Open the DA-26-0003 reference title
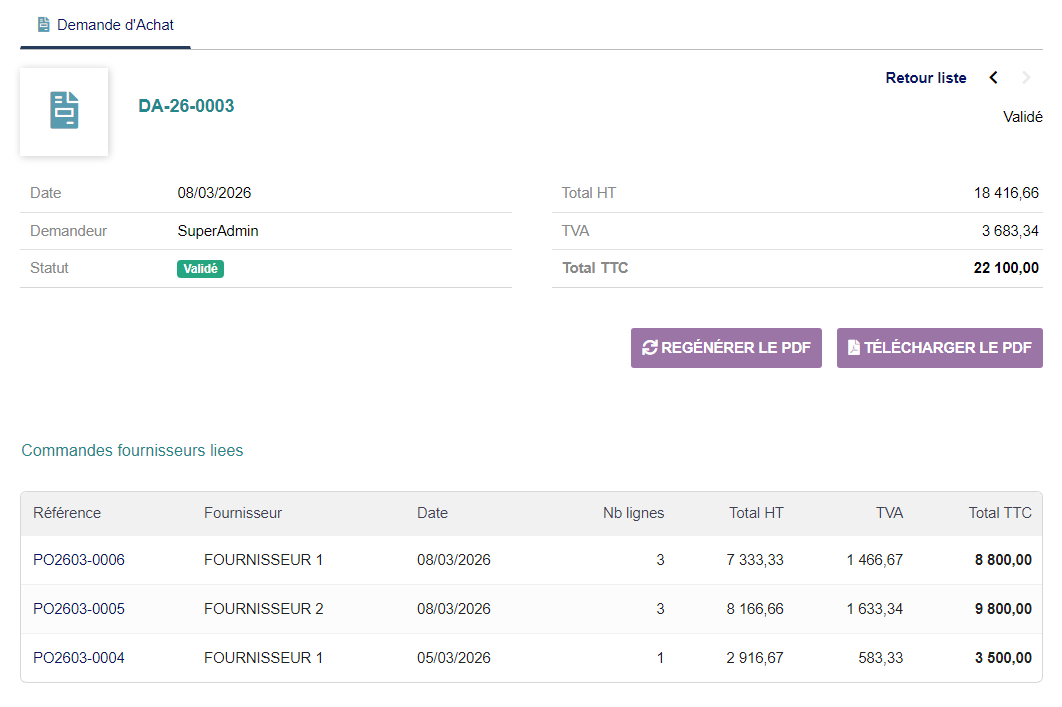This screenshot has height=707, width=1062. [186, 106]
